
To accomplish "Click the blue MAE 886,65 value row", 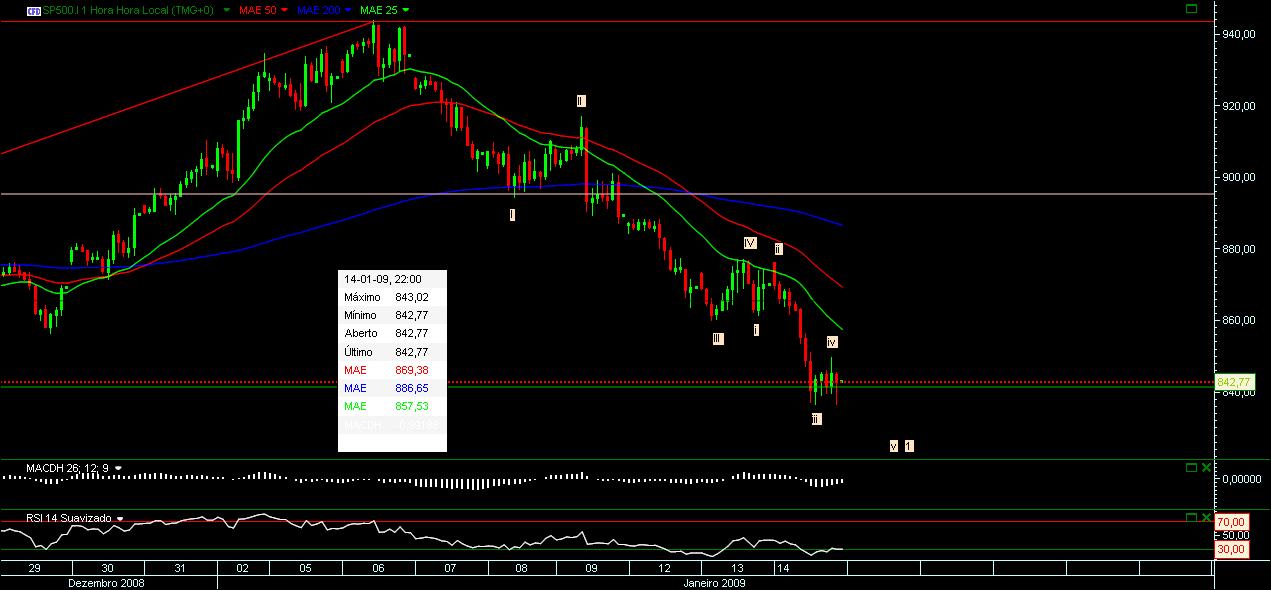I will pos(392,388).
